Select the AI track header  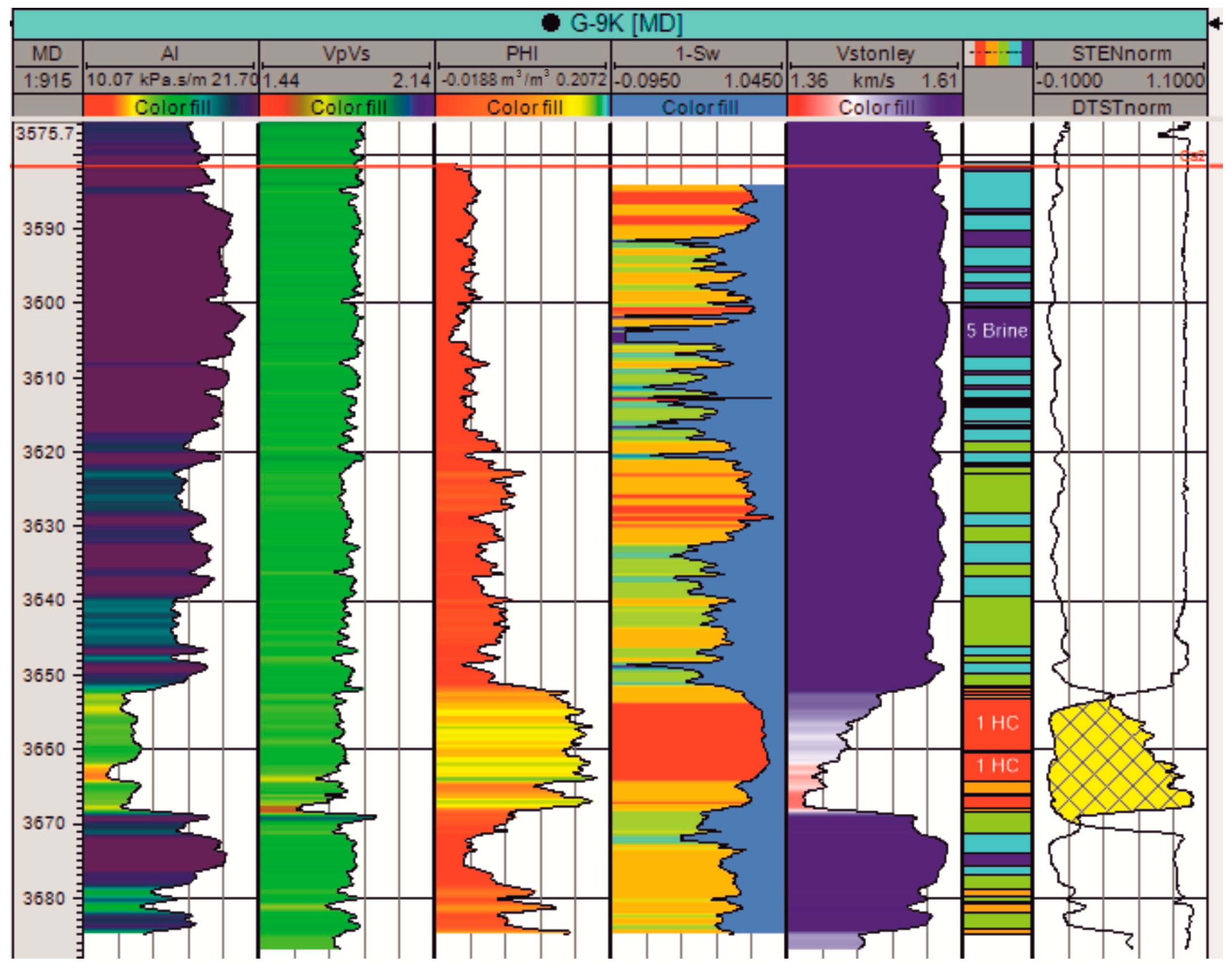tap(170, 54)
